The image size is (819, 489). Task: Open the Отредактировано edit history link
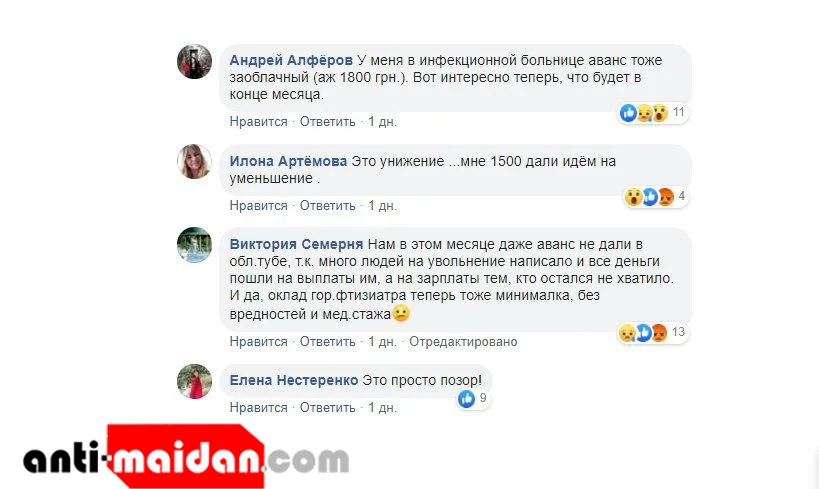[463, 342]
